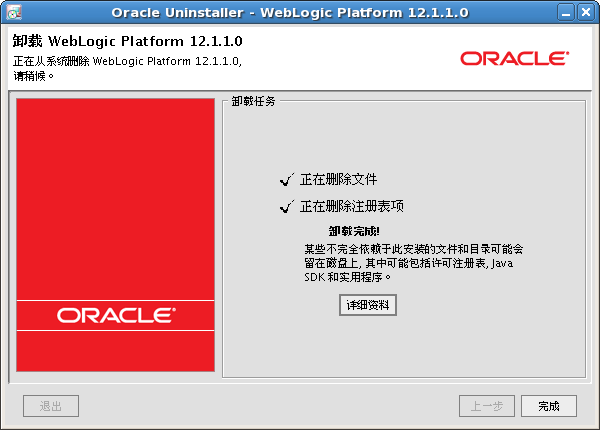Click the checkmark beside 正在删除文件
Image resolution: width=600 pixels, height=430 pixels.
(287, 179)
